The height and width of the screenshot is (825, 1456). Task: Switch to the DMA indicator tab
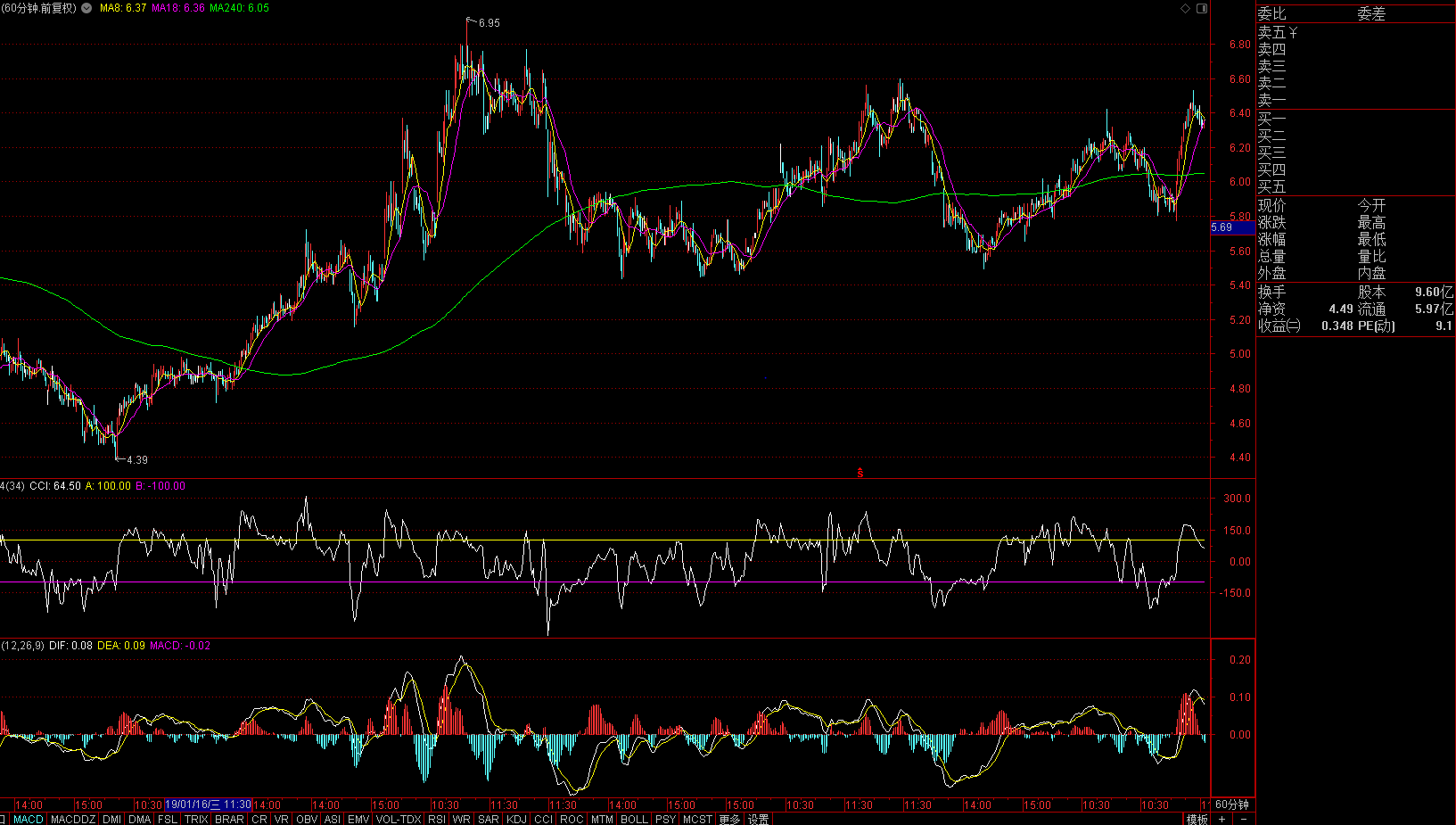(140, 819)
